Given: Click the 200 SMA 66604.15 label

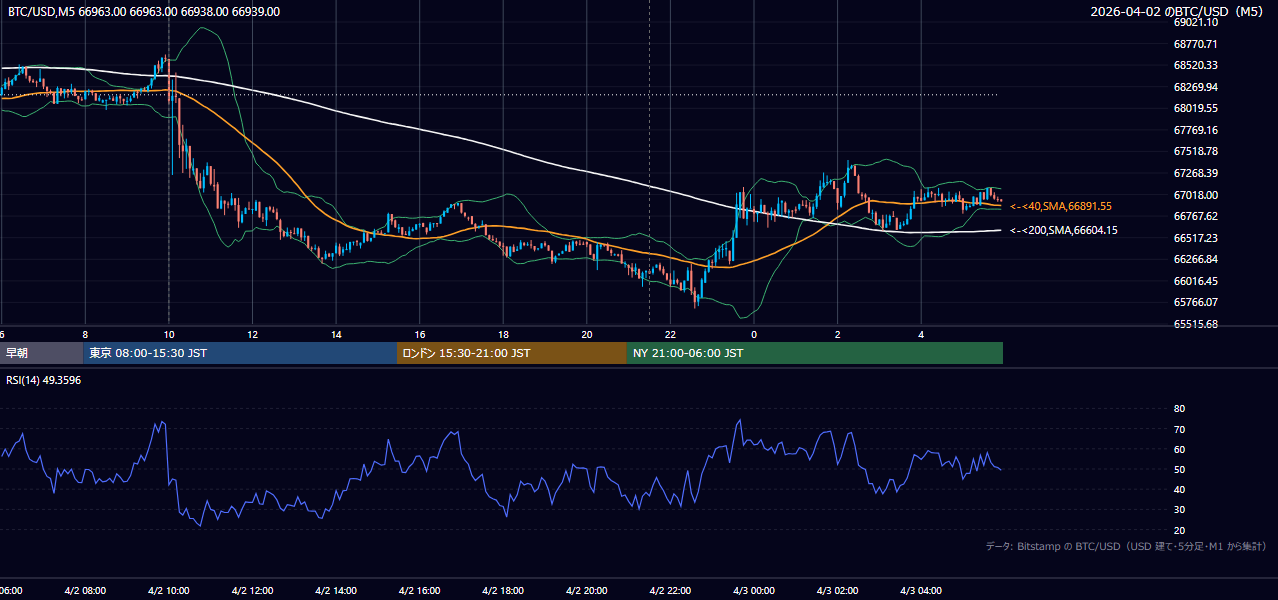Looking at the screenshot, I should [x=1064, y=230].
